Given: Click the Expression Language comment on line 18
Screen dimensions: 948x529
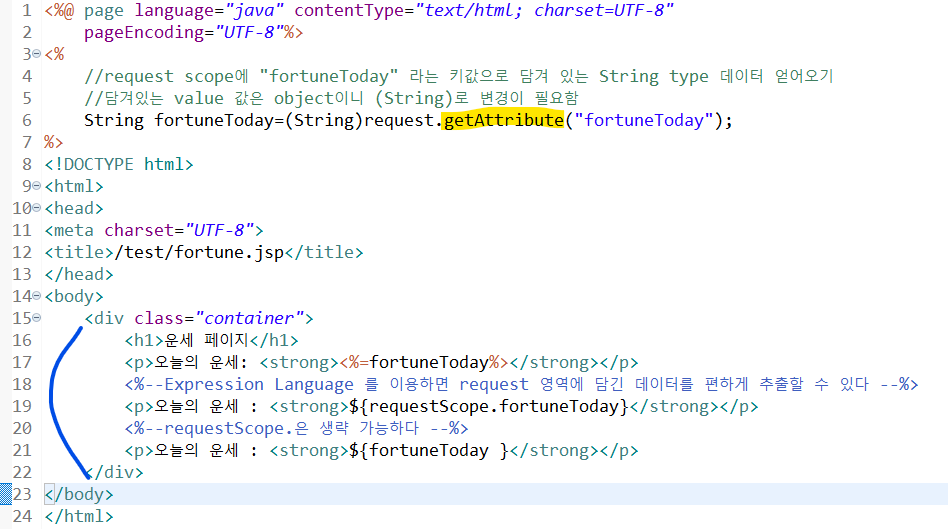Looking at the screenshot, I should (521, 385).
